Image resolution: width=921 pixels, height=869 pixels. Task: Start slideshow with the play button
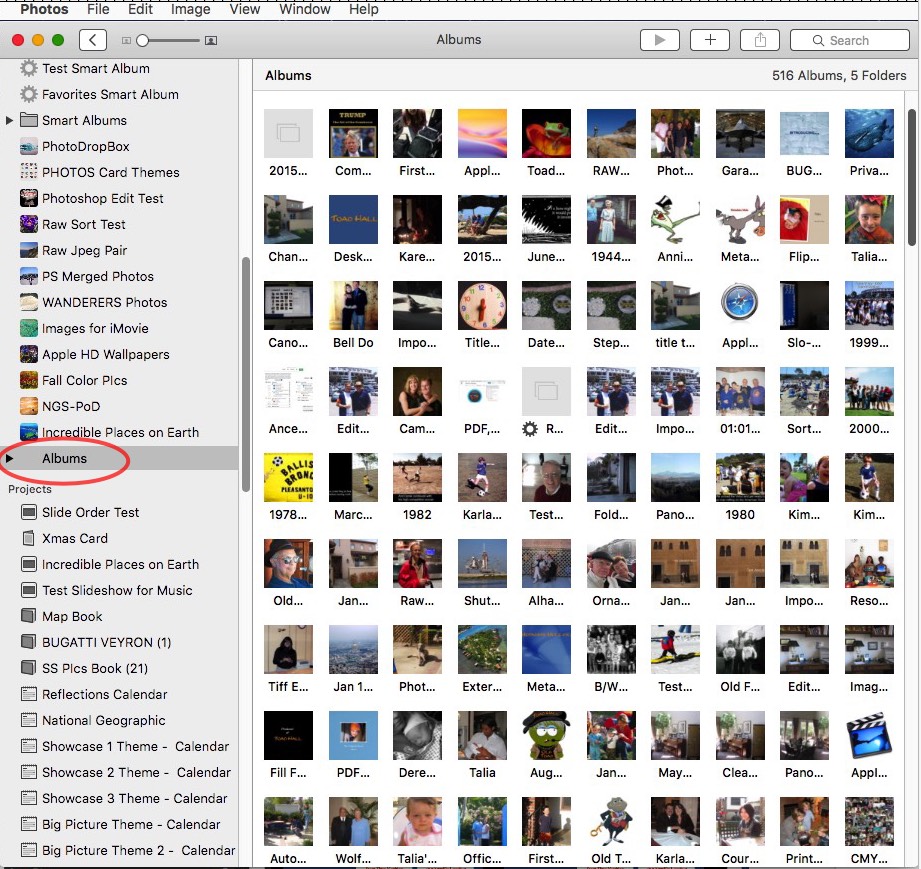[x=660, y=40]
